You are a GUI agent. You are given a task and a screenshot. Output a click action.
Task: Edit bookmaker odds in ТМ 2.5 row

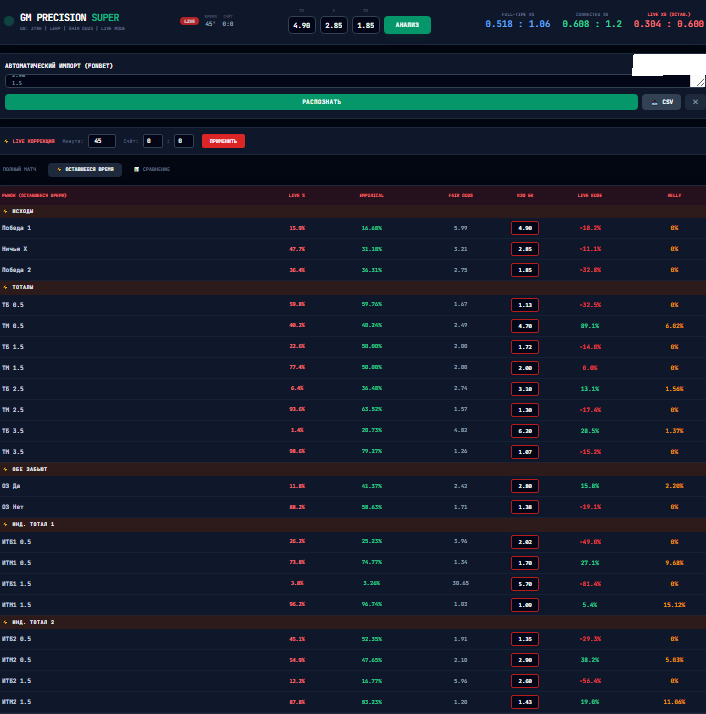pyautogui.click(x=525, y=410)
